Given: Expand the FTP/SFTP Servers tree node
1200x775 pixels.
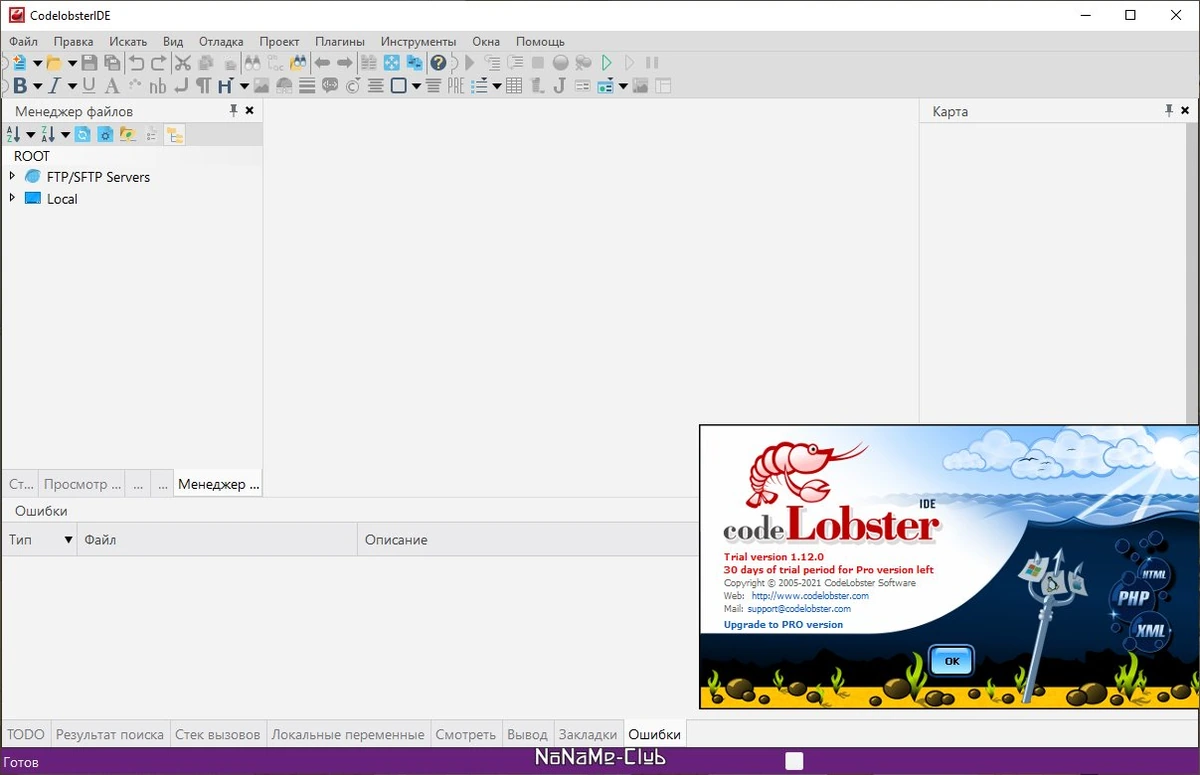Looking at the screenshot, I should pos(12,176).
